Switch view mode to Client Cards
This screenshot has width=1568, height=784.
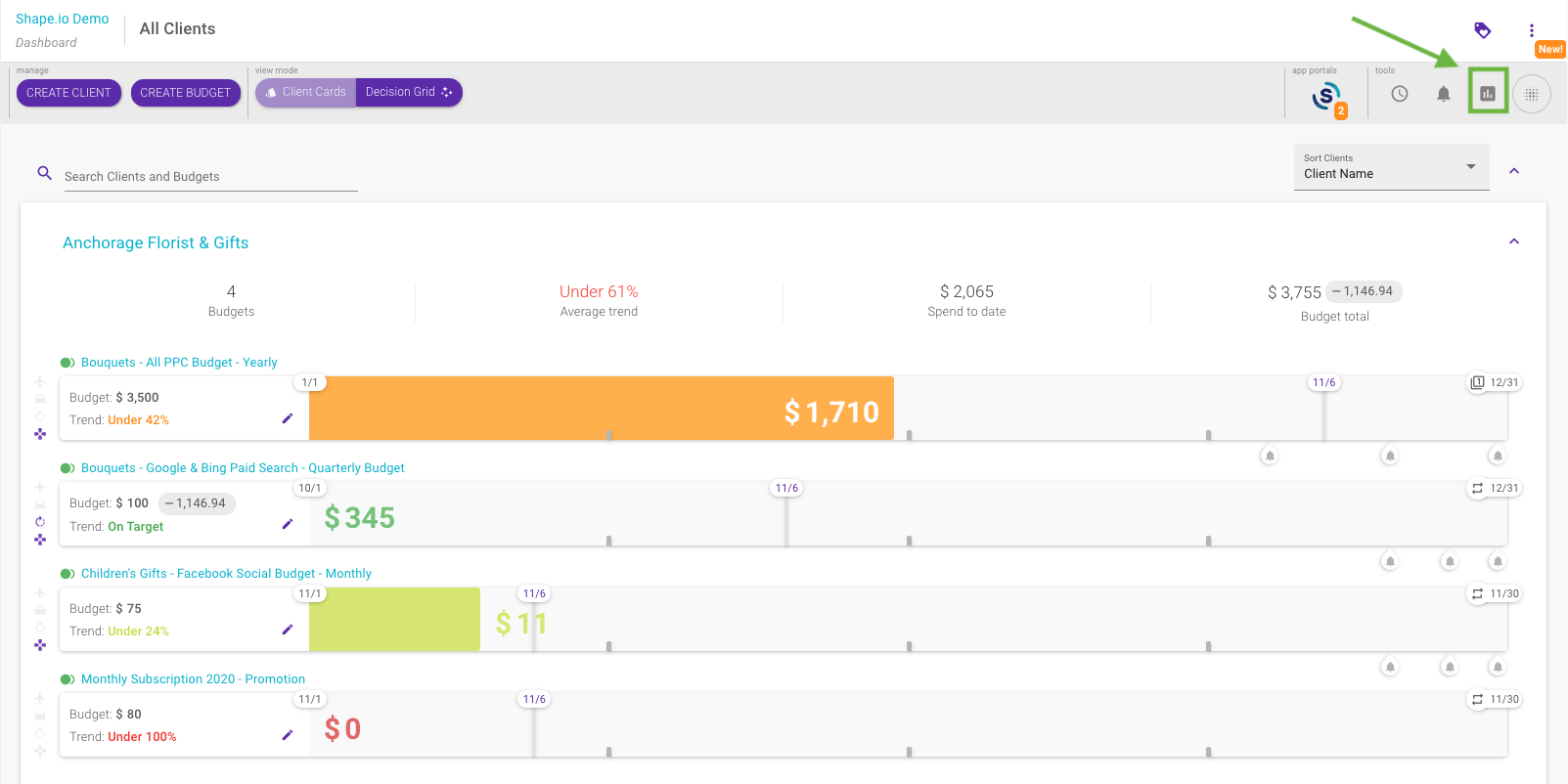click(306, 92)
